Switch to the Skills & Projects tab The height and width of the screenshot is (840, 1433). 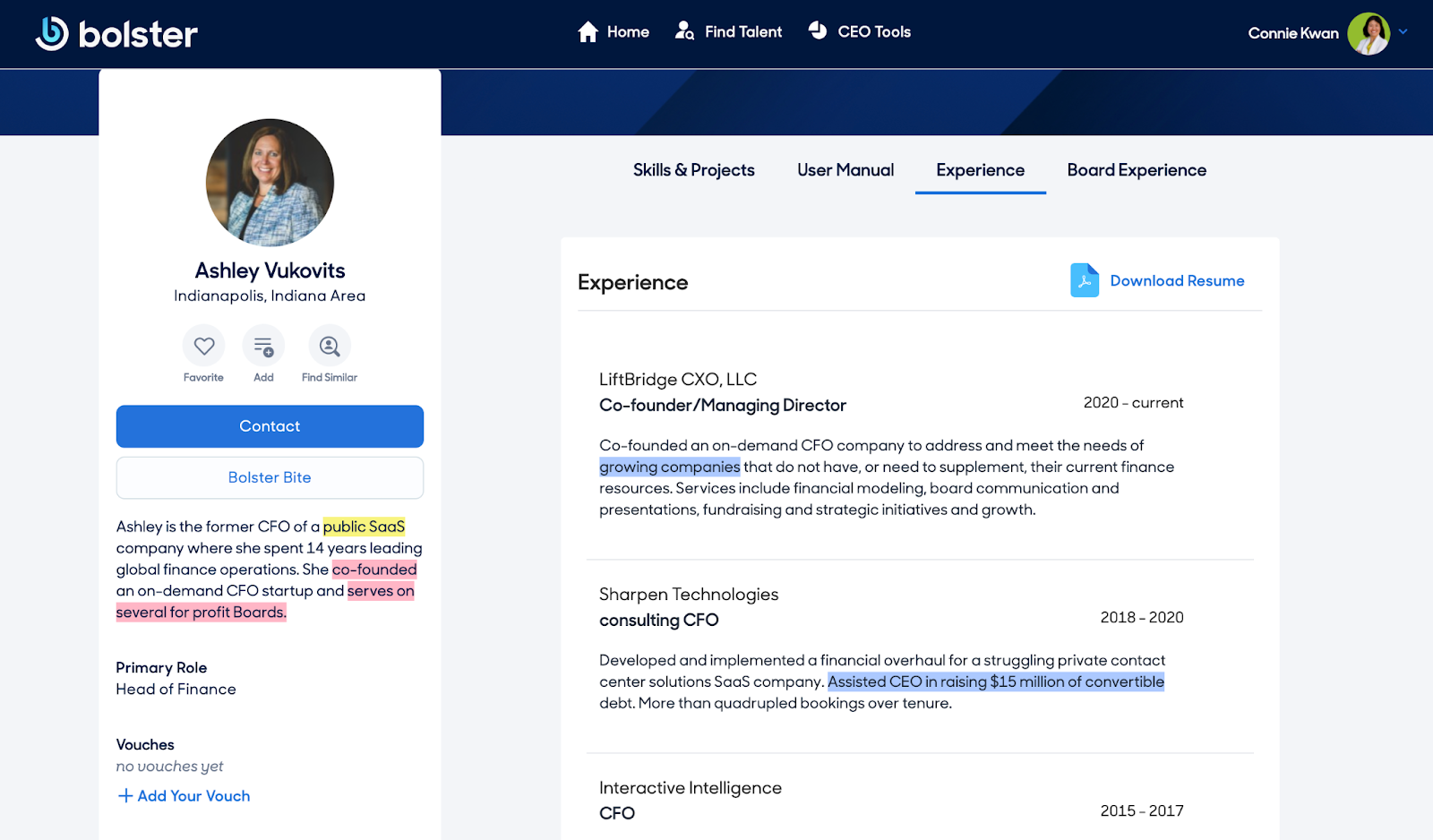coord(694,170)
